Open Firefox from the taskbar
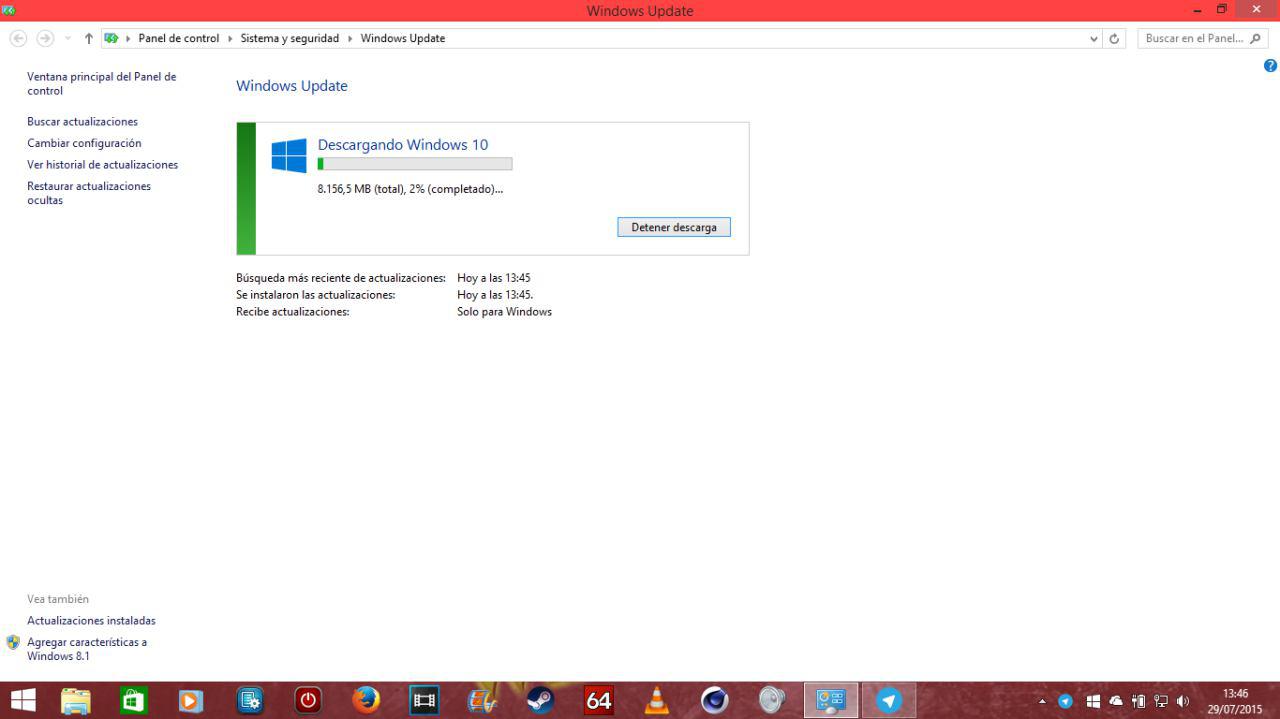Screen dimensions: 1280x719 [x=366, y=700]
